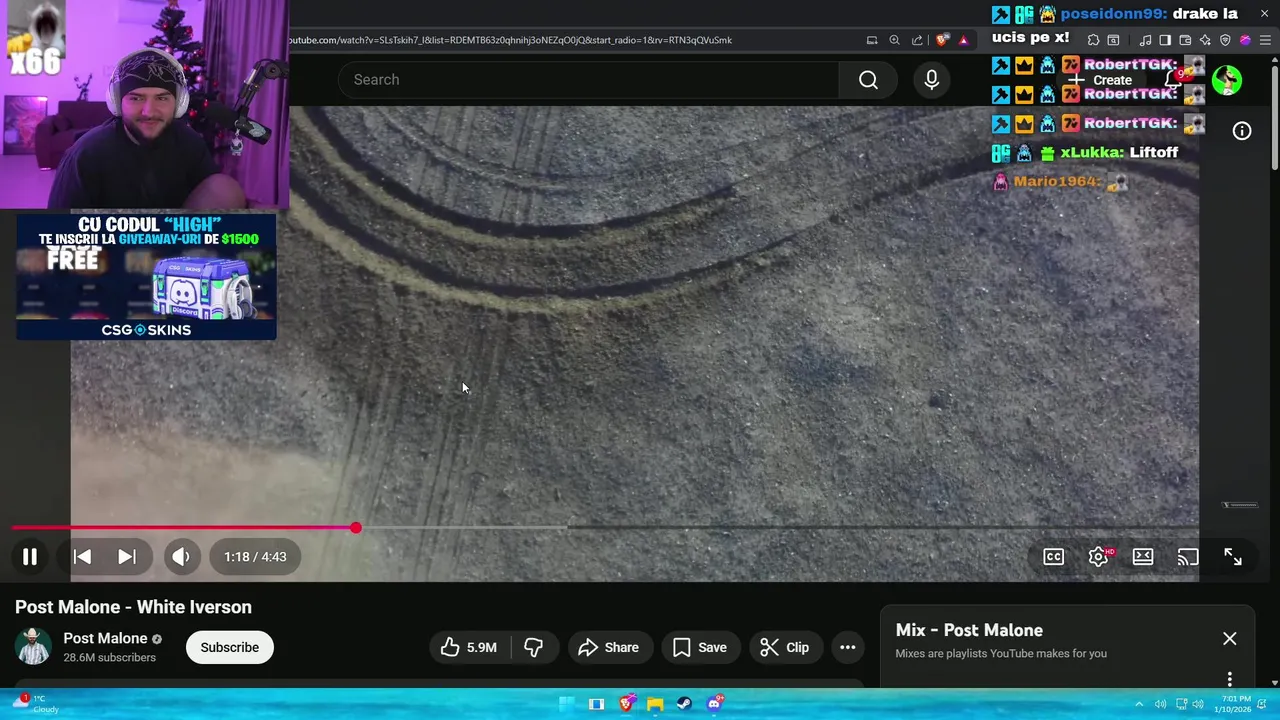Share this page via browser share icon

[x=917, y=40]
